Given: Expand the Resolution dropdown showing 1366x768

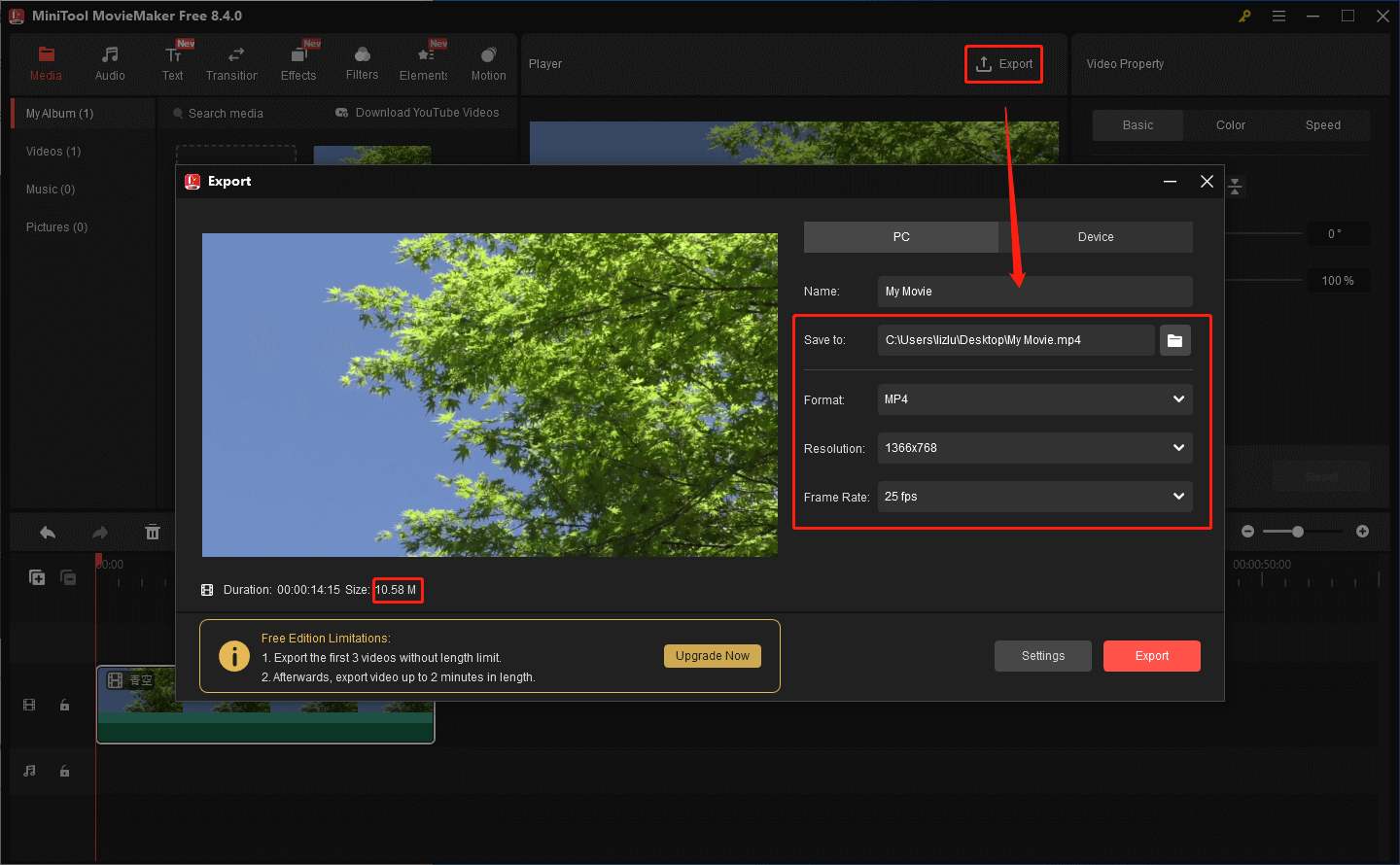Looking at the screenshot, I should (1033, 448).
